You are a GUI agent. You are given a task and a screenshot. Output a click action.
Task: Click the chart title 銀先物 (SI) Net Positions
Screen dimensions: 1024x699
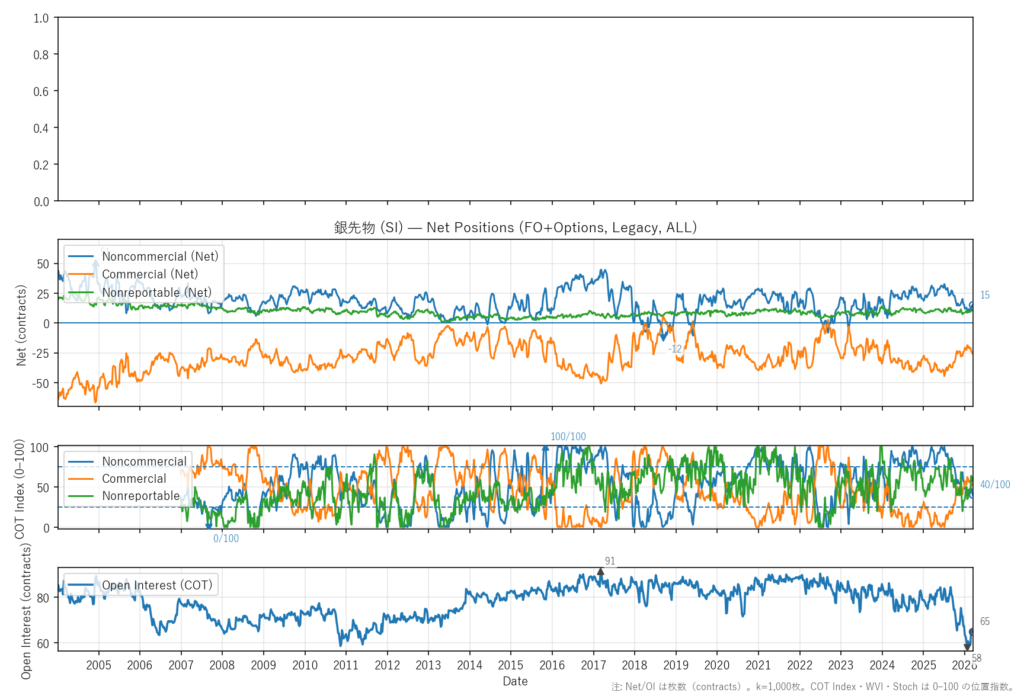(x=515, y=228)
